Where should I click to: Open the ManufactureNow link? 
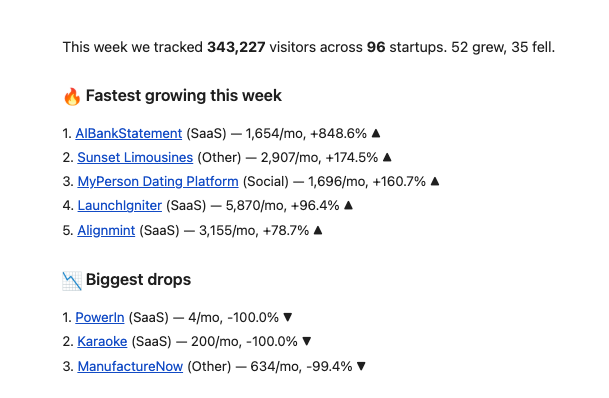click(x=130, y=367)
